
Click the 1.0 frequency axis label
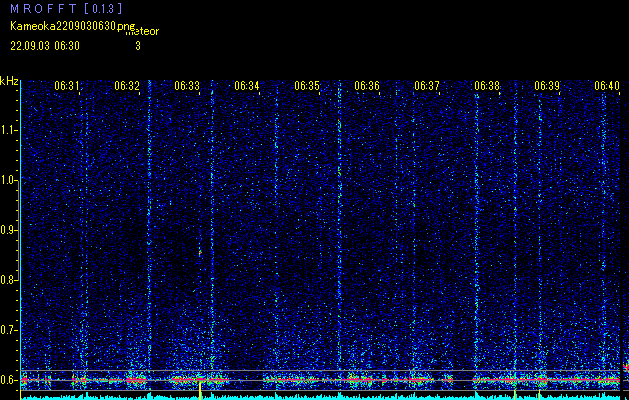(x=7, y=180)
